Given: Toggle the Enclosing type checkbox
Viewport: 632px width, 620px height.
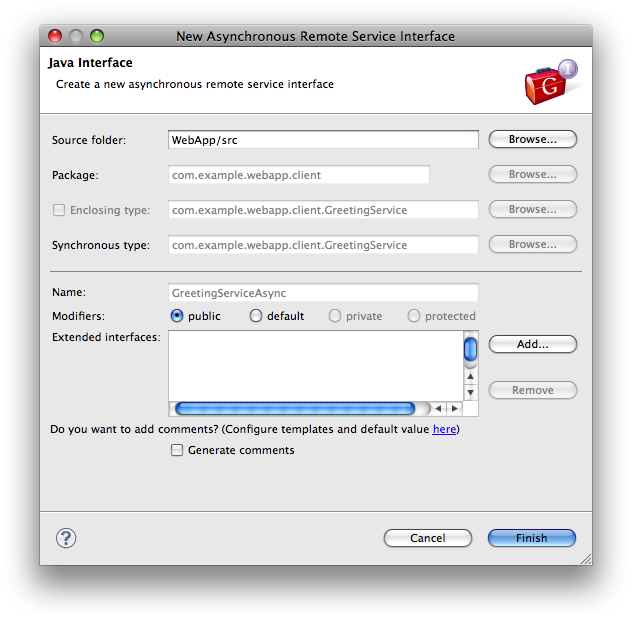Looking at the screenshot, I should point(59,210).
